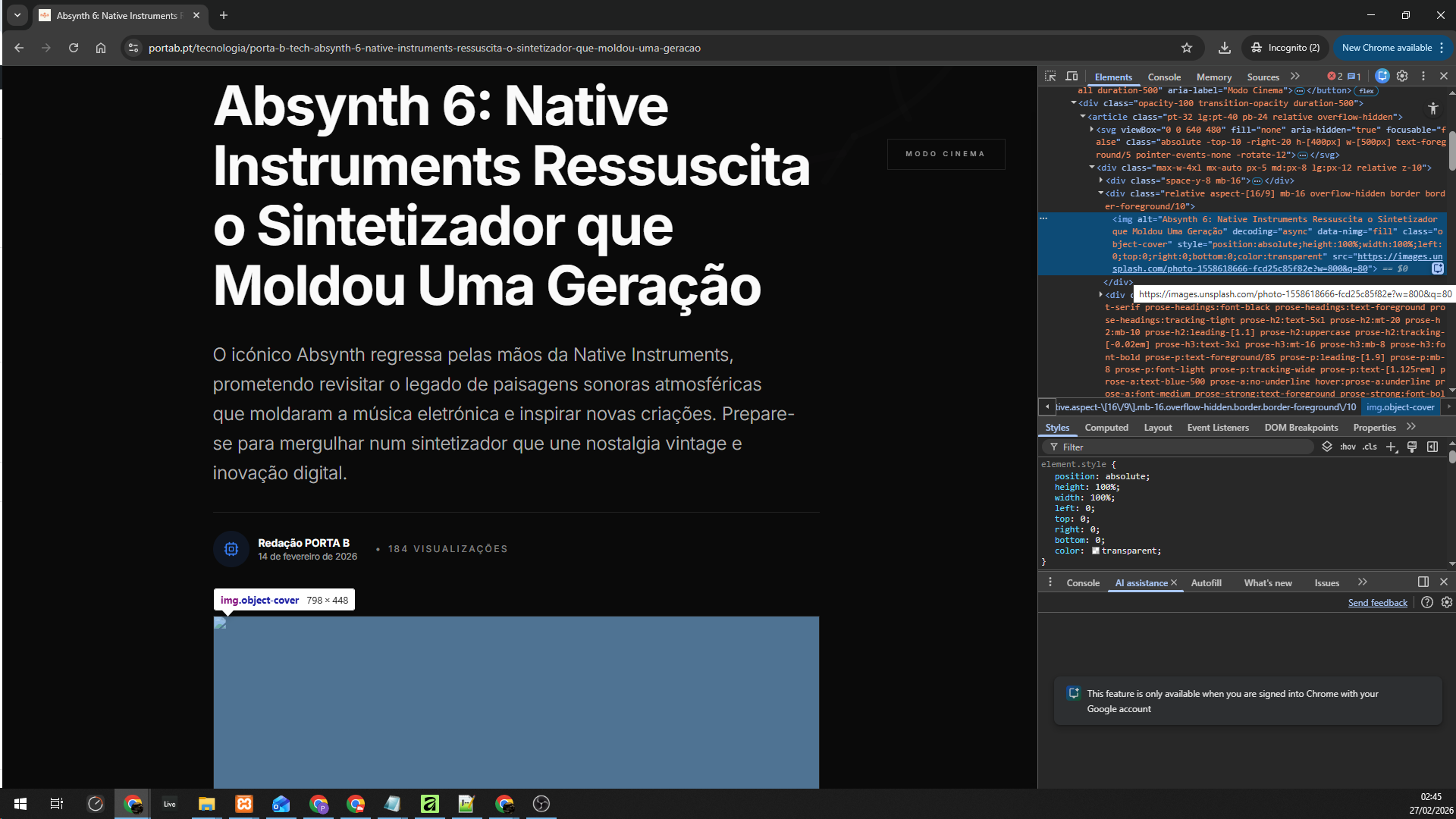
Task: Toggle the :hov element state button
Action: point(1348,447)
